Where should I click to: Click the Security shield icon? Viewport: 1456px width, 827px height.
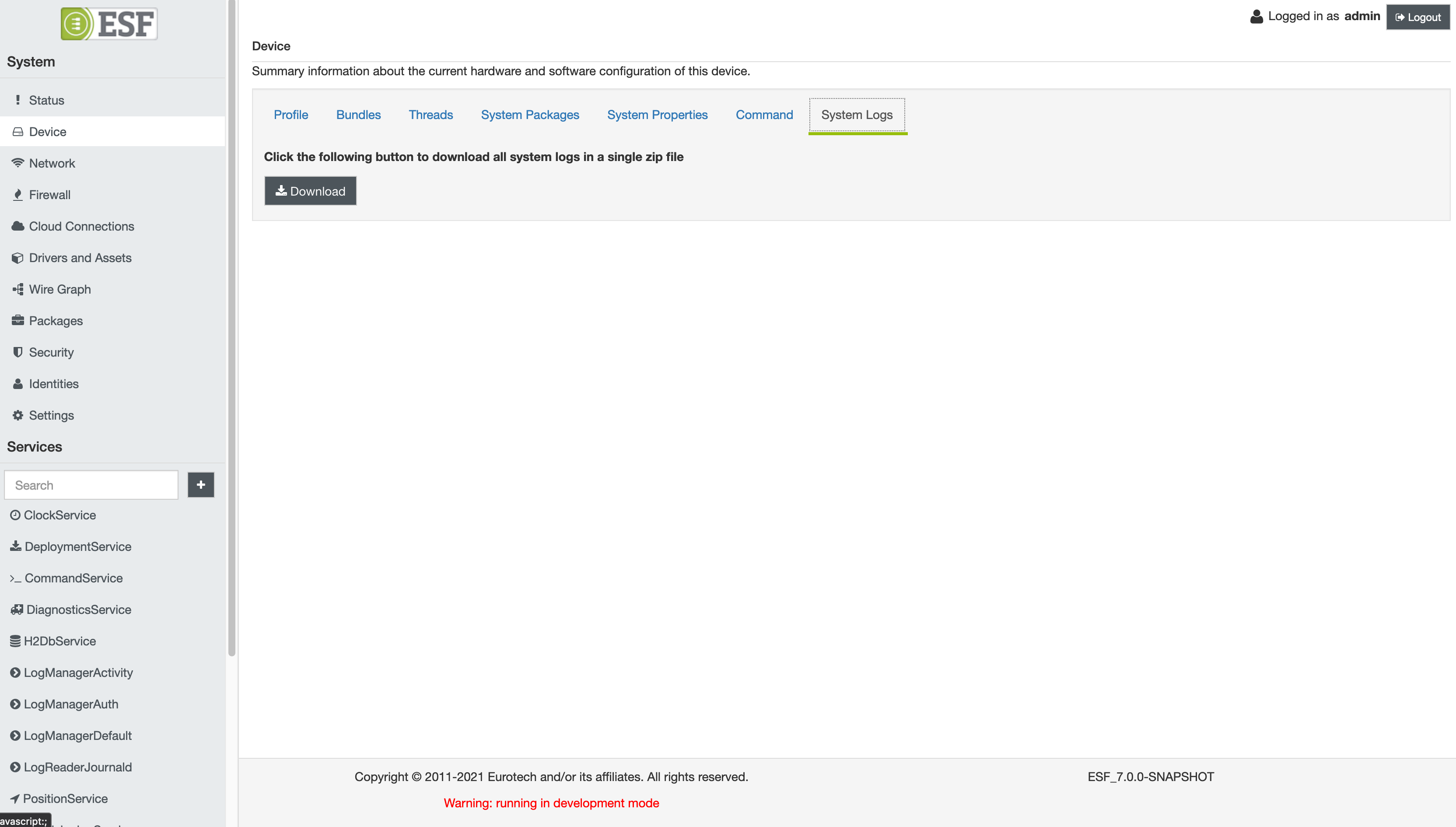[x=17, y=352]
